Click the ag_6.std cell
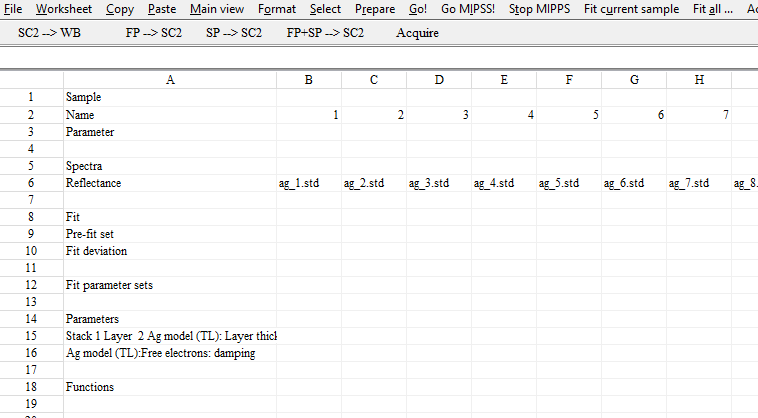The height and width of the screenshot is (418, 758). pos(634,183)
